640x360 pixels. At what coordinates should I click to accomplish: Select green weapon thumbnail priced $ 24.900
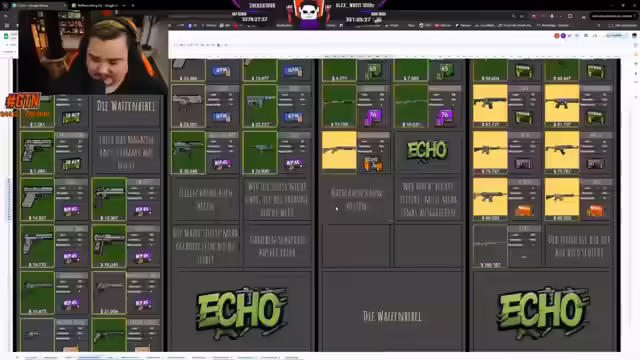[x=260, y=153]
